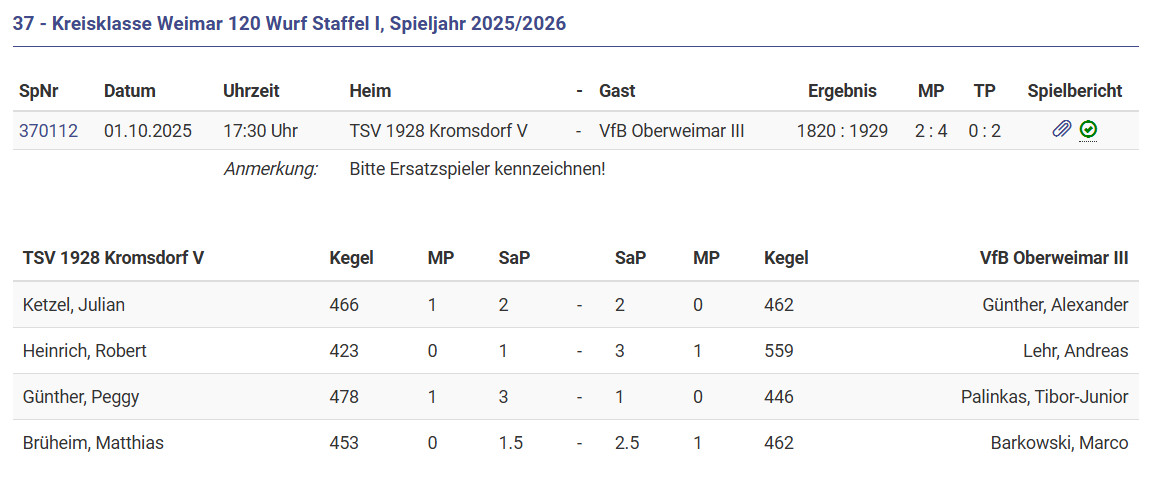Select home team TSV 1928 Kromsdorf V
Image resolution: width=1152 pixels, height=483 pixels.
(438, 131)
